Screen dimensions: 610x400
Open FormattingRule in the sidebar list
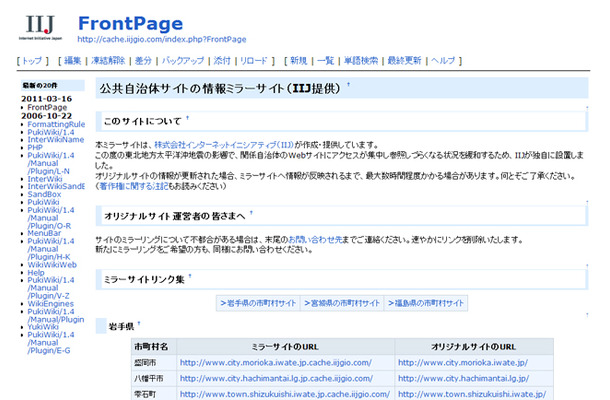pyautogui.click(x=56, y=124)
